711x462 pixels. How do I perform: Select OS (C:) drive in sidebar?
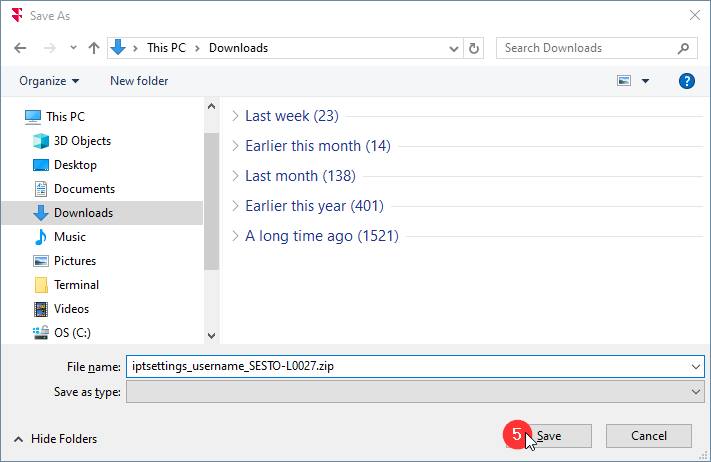click(x=73, y=333)
